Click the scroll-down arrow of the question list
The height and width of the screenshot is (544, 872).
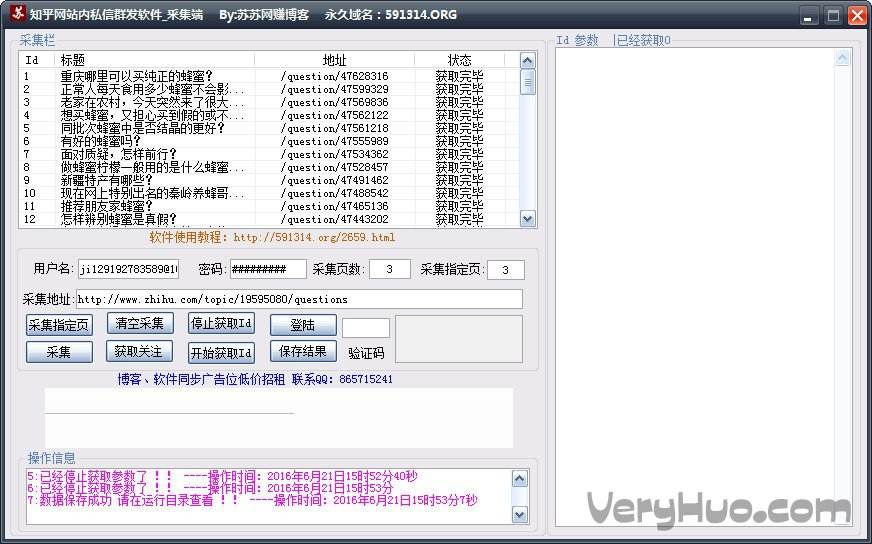(x=528, y=219)
